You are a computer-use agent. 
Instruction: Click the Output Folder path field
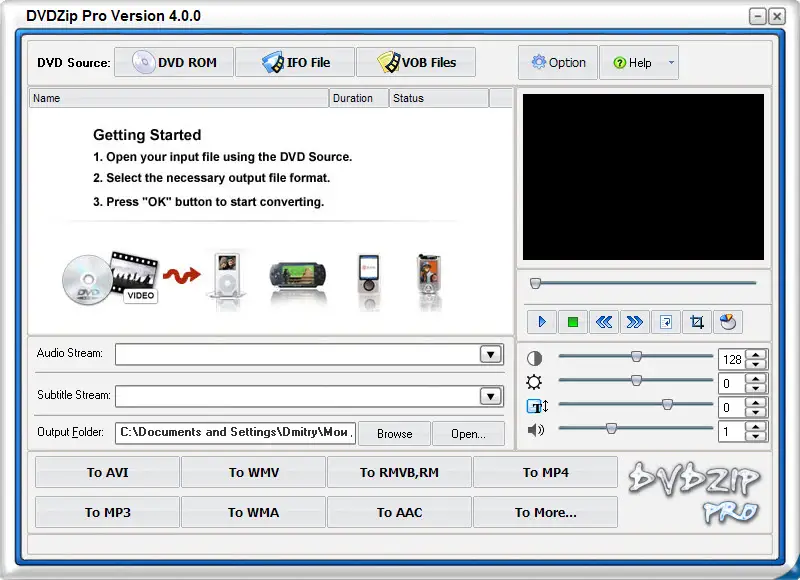[x=235, y=433]
